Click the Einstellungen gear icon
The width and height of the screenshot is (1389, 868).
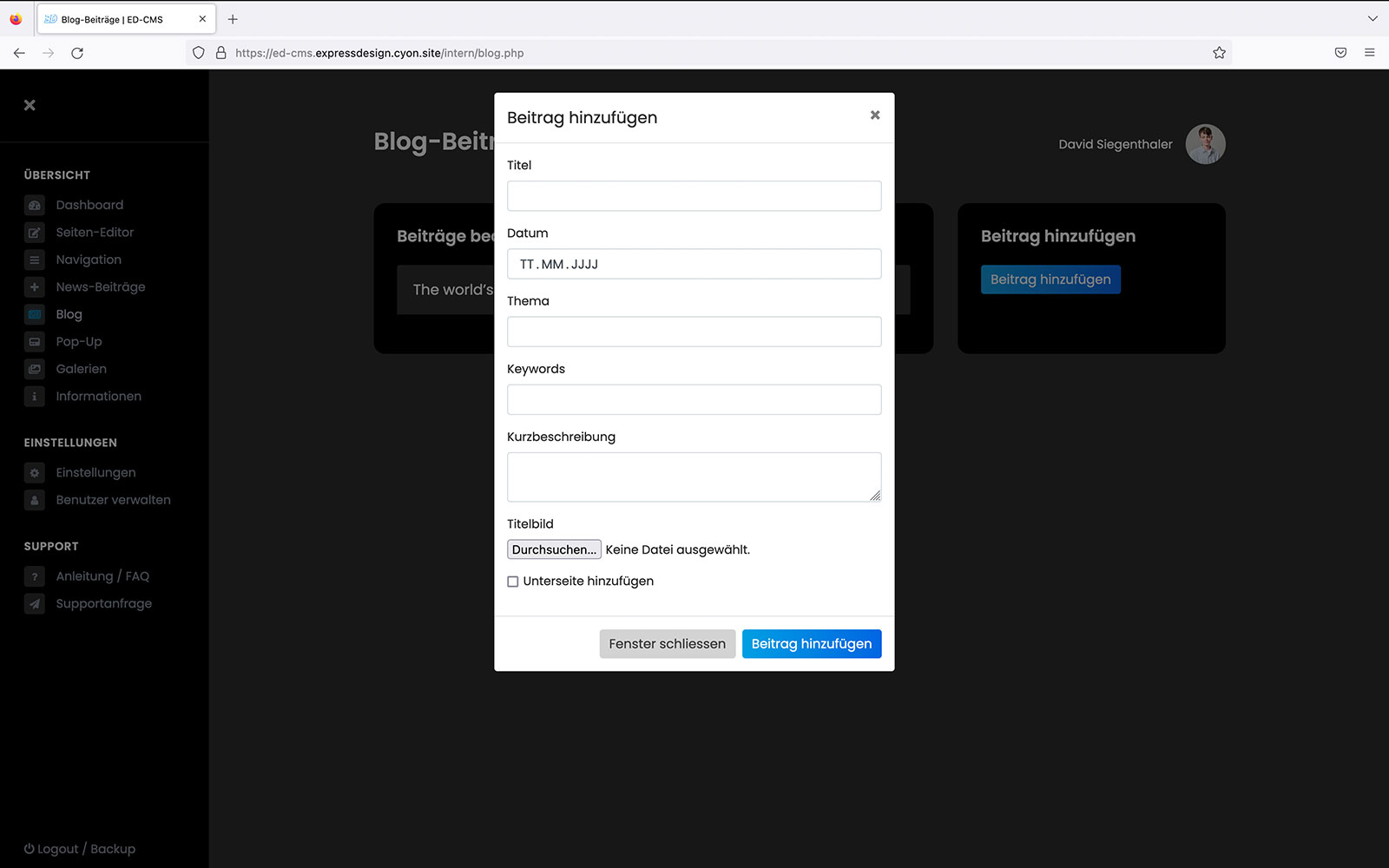pos(35,473)
